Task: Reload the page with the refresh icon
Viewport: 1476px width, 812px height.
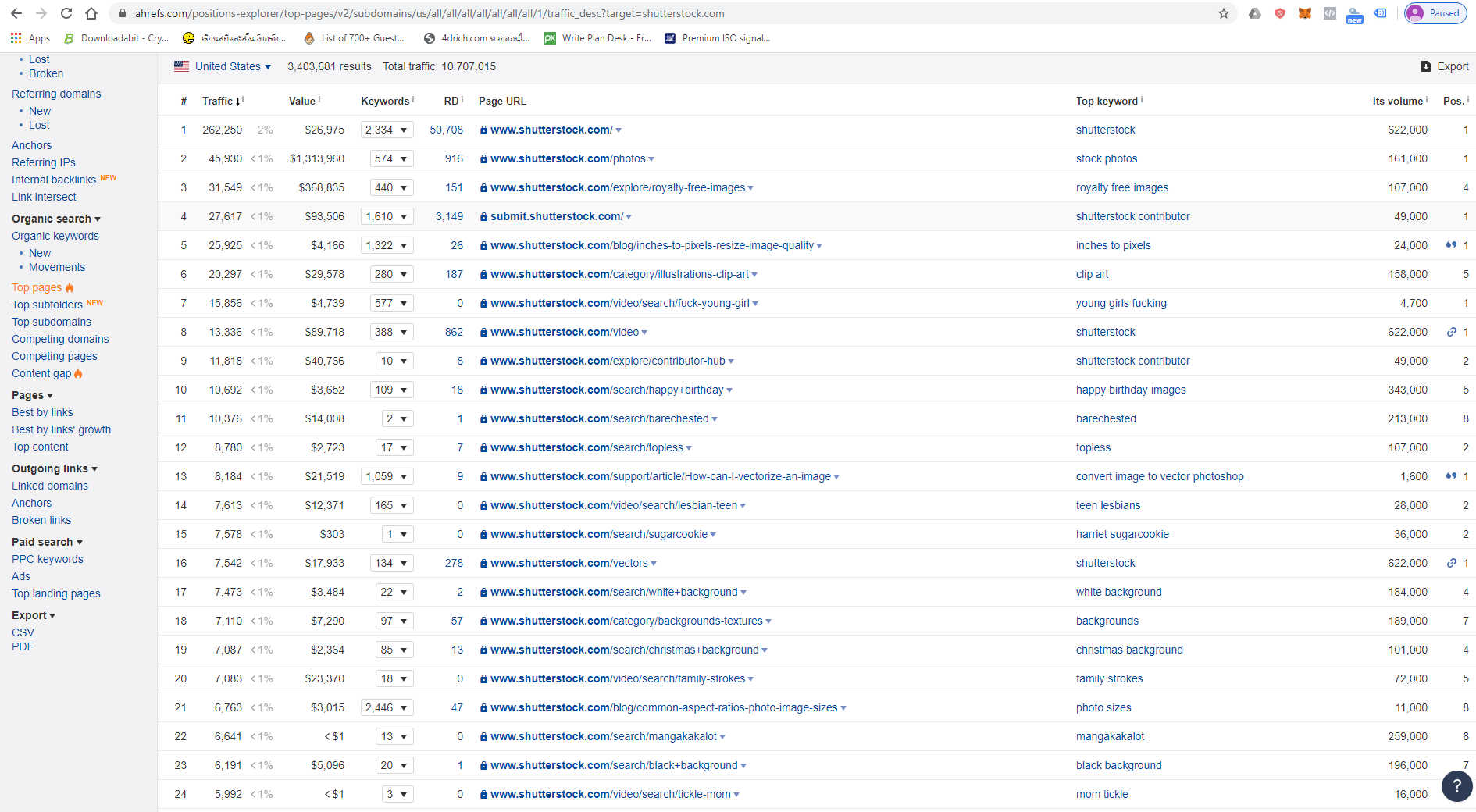Action: click(66, 13)
